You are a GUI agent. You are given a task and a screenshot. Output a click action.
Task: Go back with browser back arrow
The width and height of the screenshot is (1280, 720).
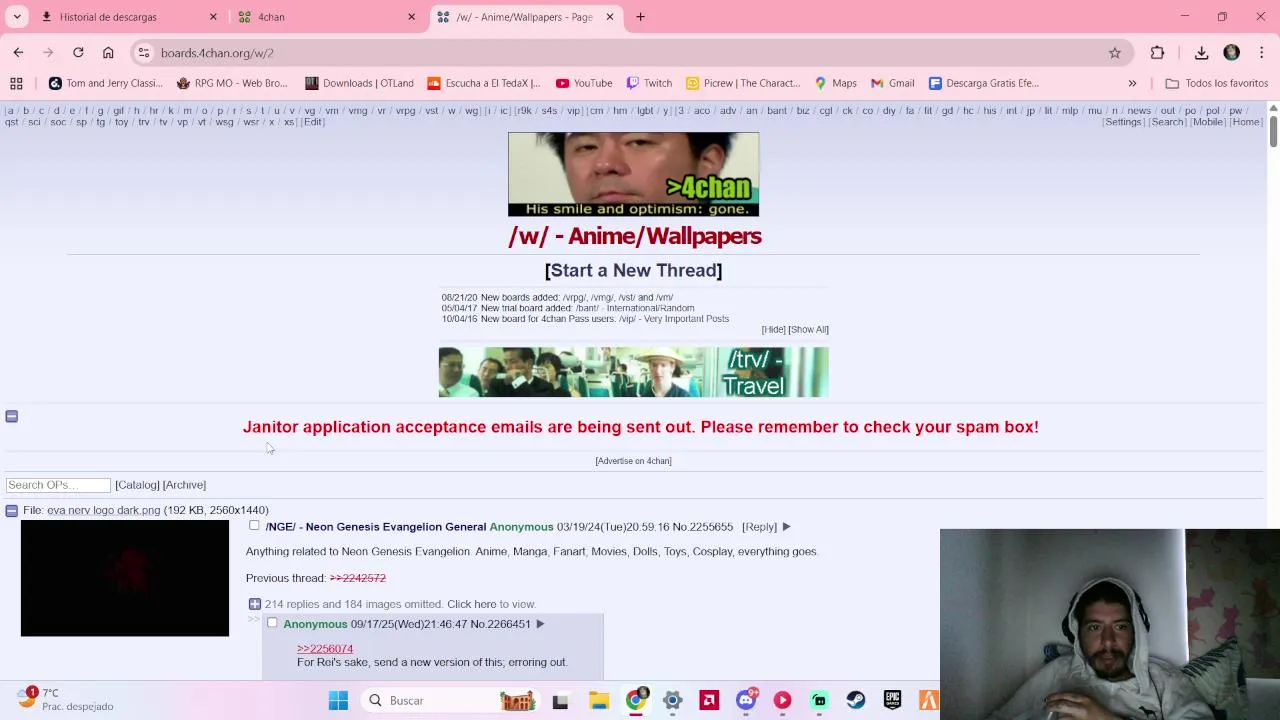tap(18, 53)
